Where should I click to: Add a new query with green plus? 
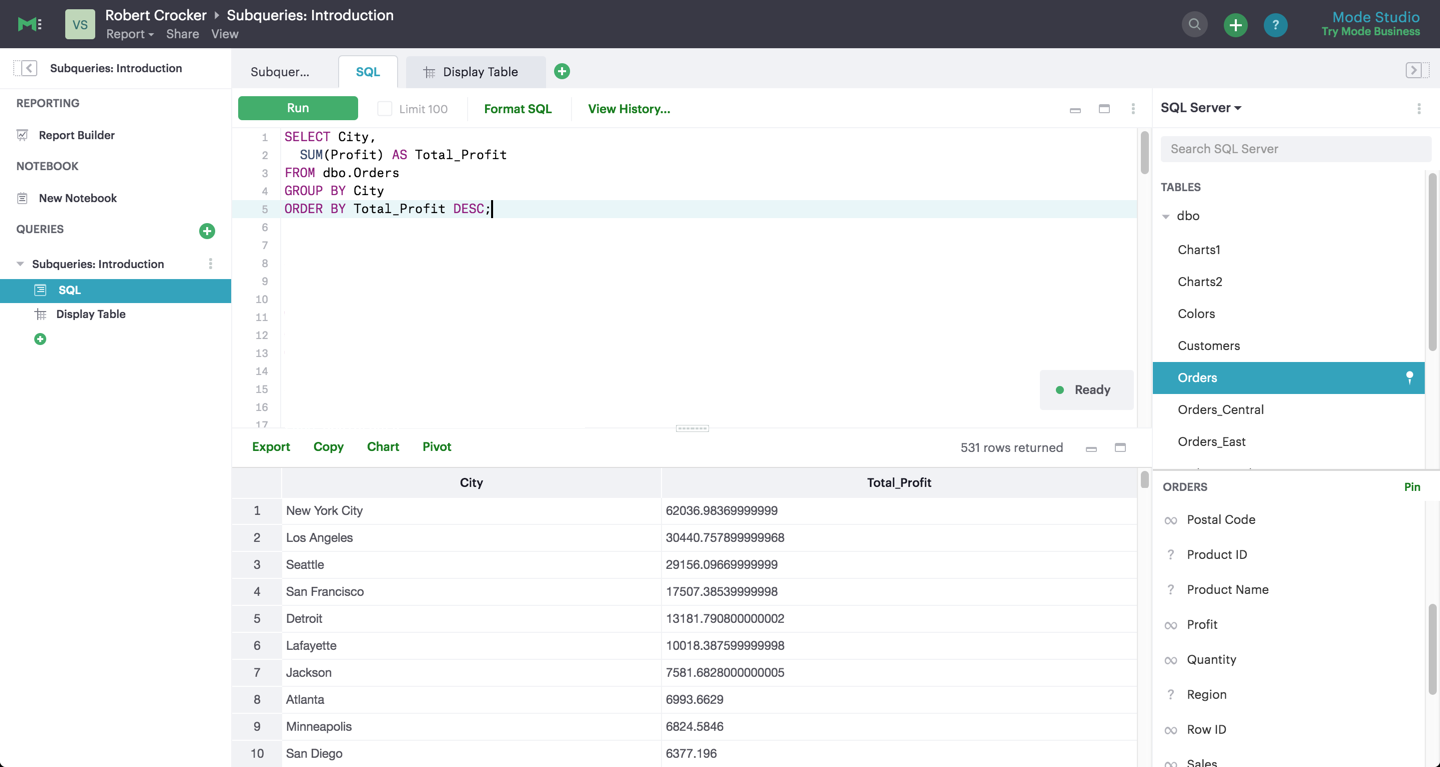pyautogui.click(x=207, y=231)
